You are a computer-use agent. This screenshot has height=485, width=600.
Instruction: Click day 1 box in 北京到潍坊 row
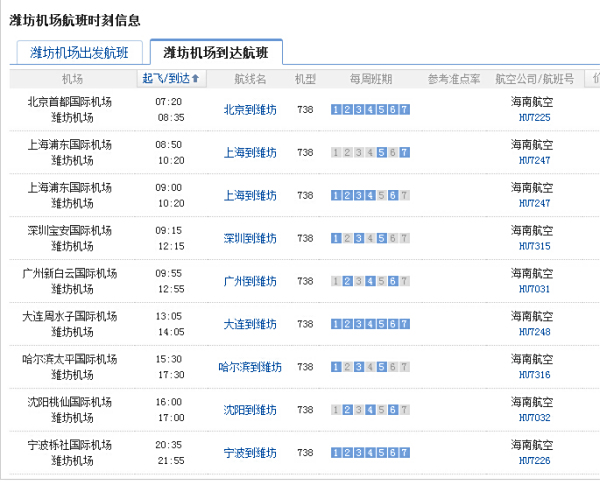[335, 110]
